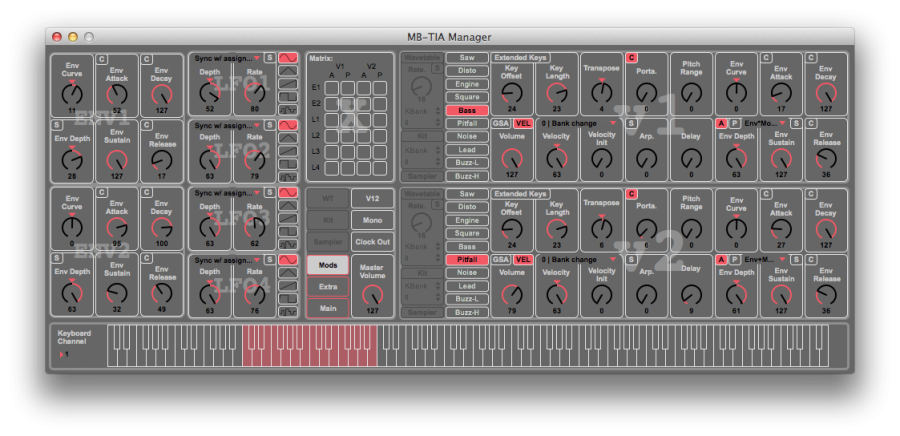This screenshot has height=436, width=900.
Task: Toggle the C button beside voice 1 Porta.
Action: 631,58
